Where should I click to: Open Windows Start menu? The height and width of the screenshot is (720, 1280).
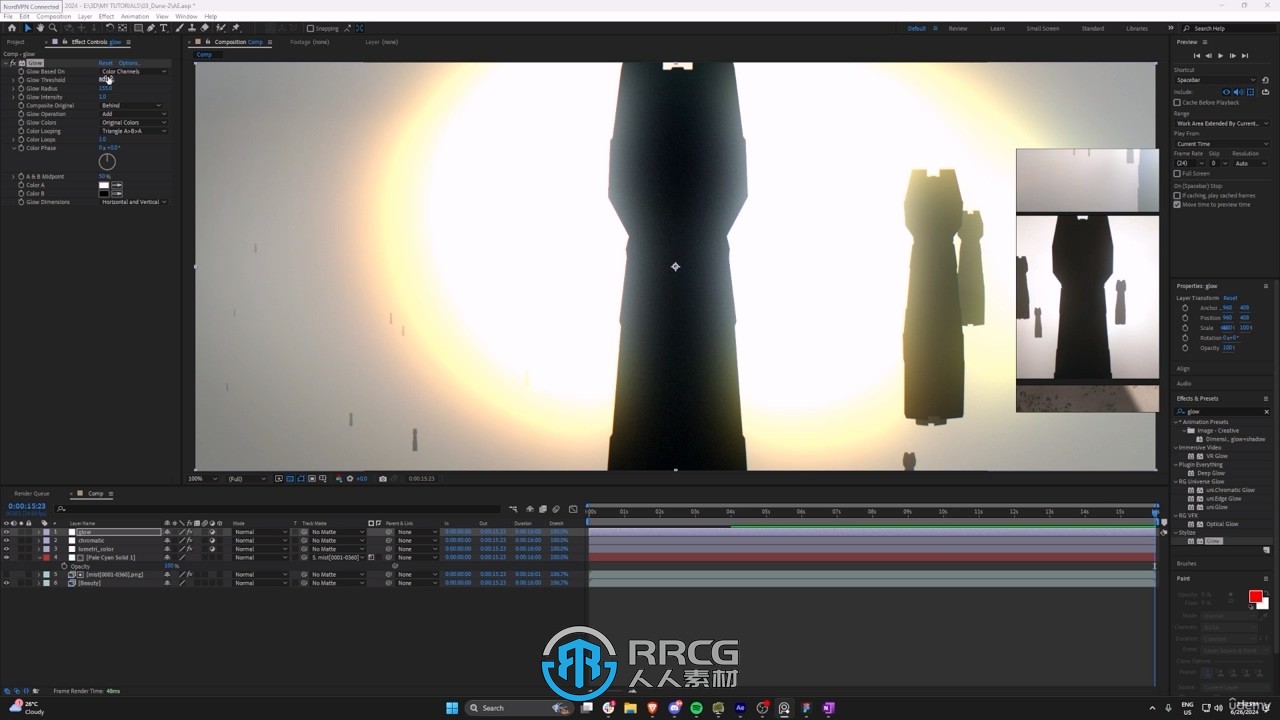pos(452,708)
